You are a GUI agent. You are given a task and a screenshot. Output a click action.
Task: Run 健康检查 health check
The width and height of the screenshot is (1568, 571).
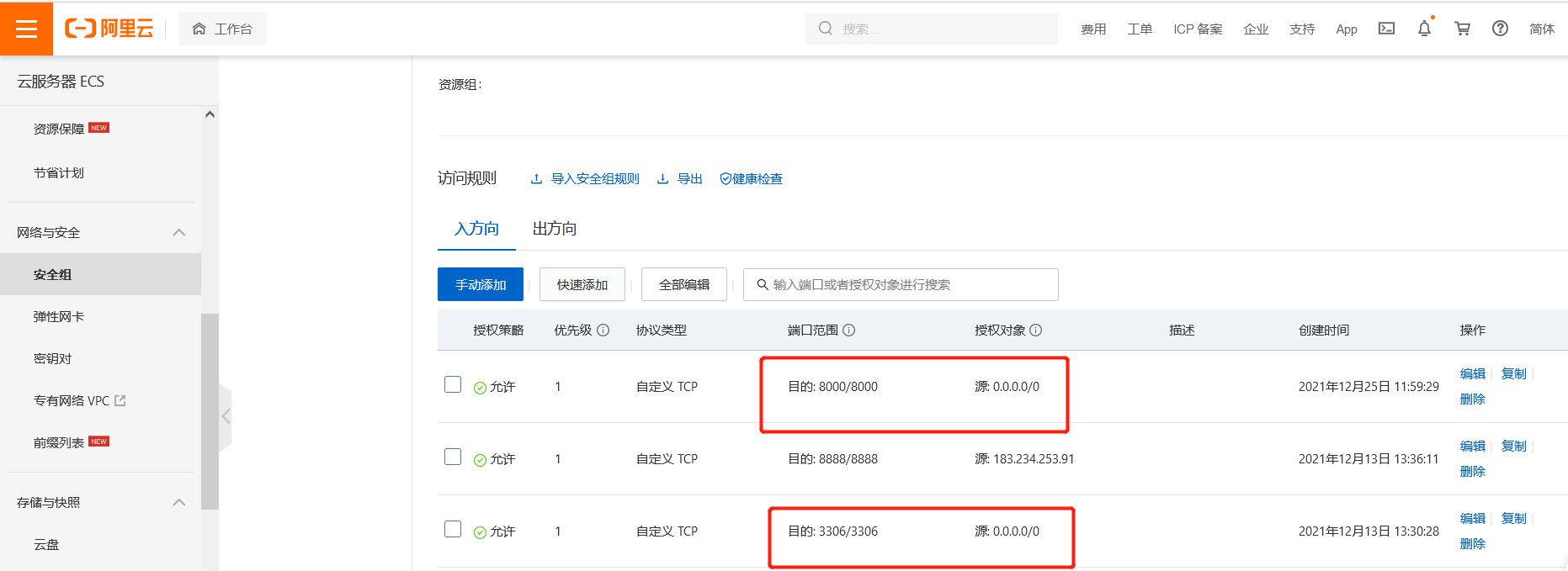pyautogui.click(x=751, y=178)
